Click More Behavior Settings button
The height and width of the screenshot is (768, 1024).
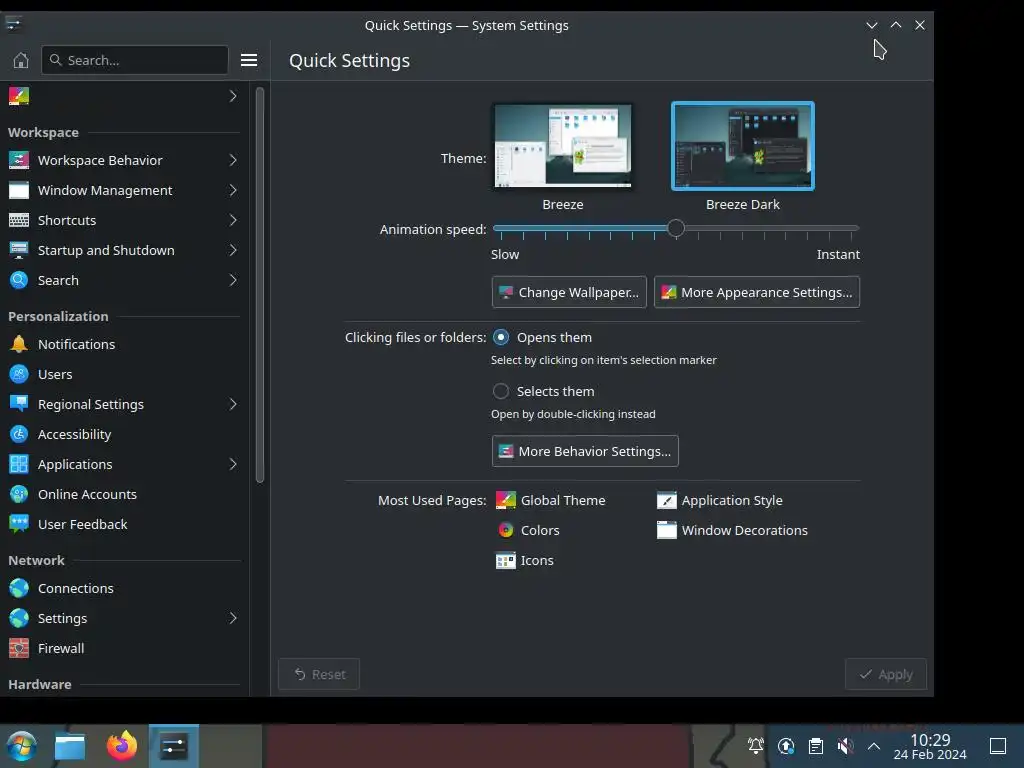pyautogui.click(x=585, y=451)
